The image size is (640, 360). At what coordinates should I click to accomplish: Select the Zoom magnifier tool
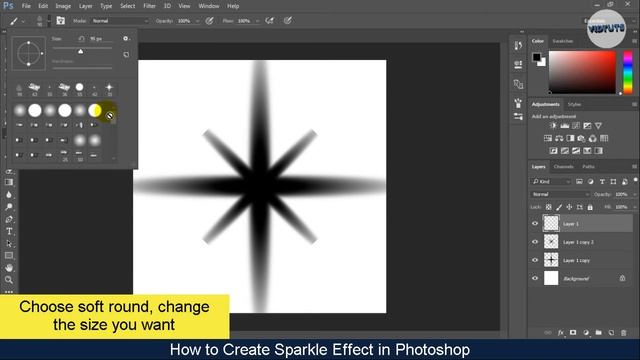9,280
